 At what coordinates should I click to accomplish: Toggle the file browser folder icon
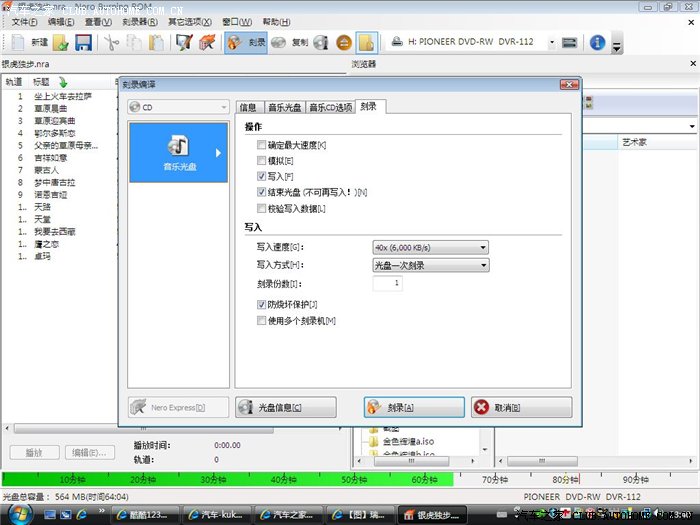(367, 43)
